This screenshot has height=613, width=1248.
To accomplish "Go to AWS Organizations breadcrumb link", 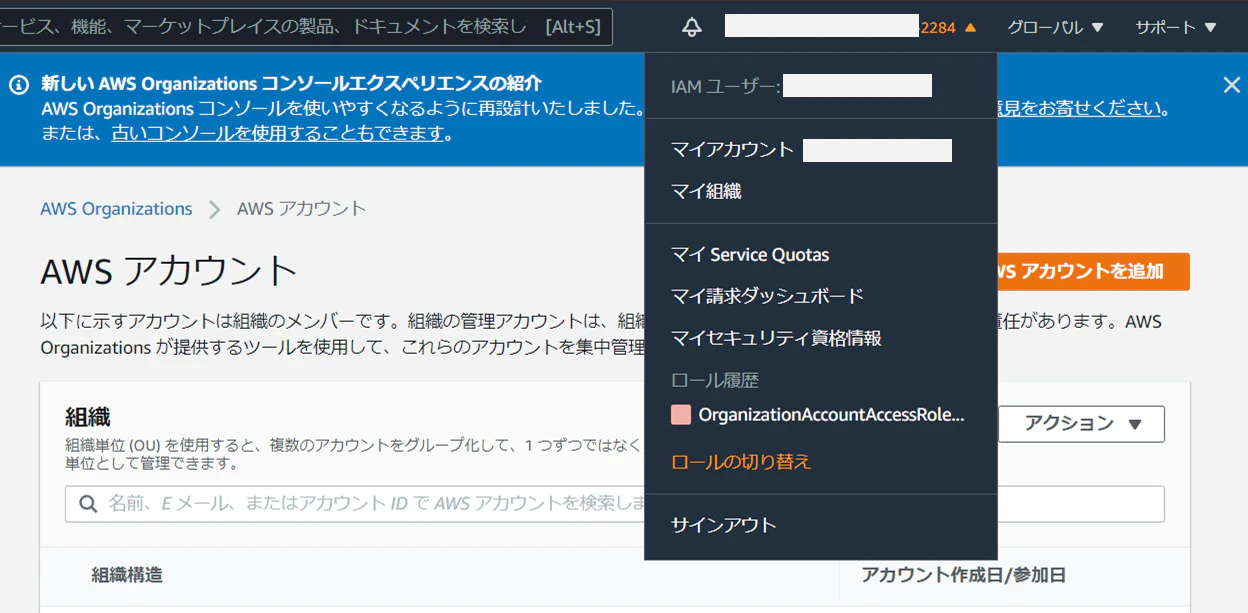I will pyautogui.click(x=116, y=209).
